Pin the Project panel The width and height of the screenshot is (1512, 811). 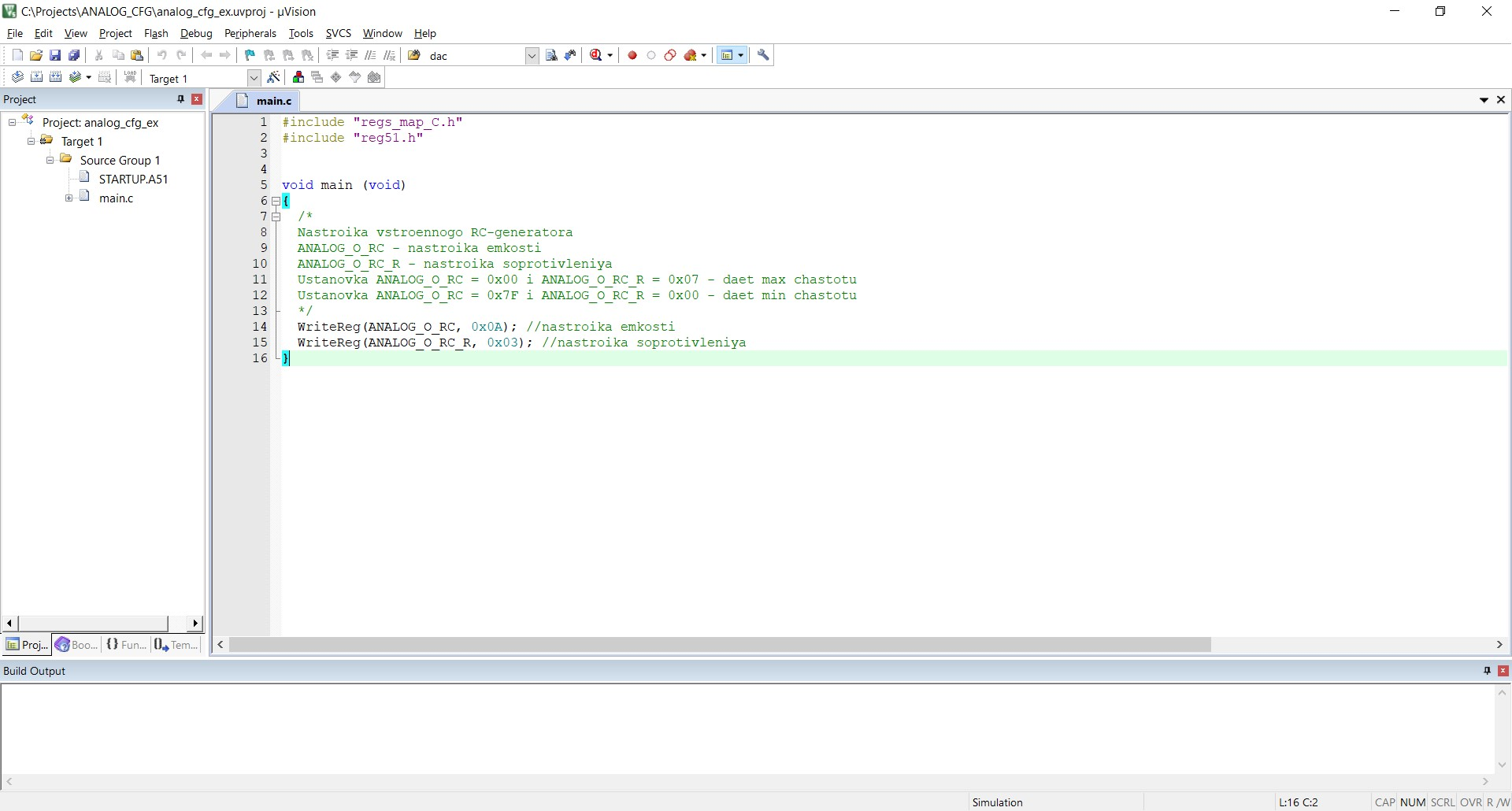180,99
